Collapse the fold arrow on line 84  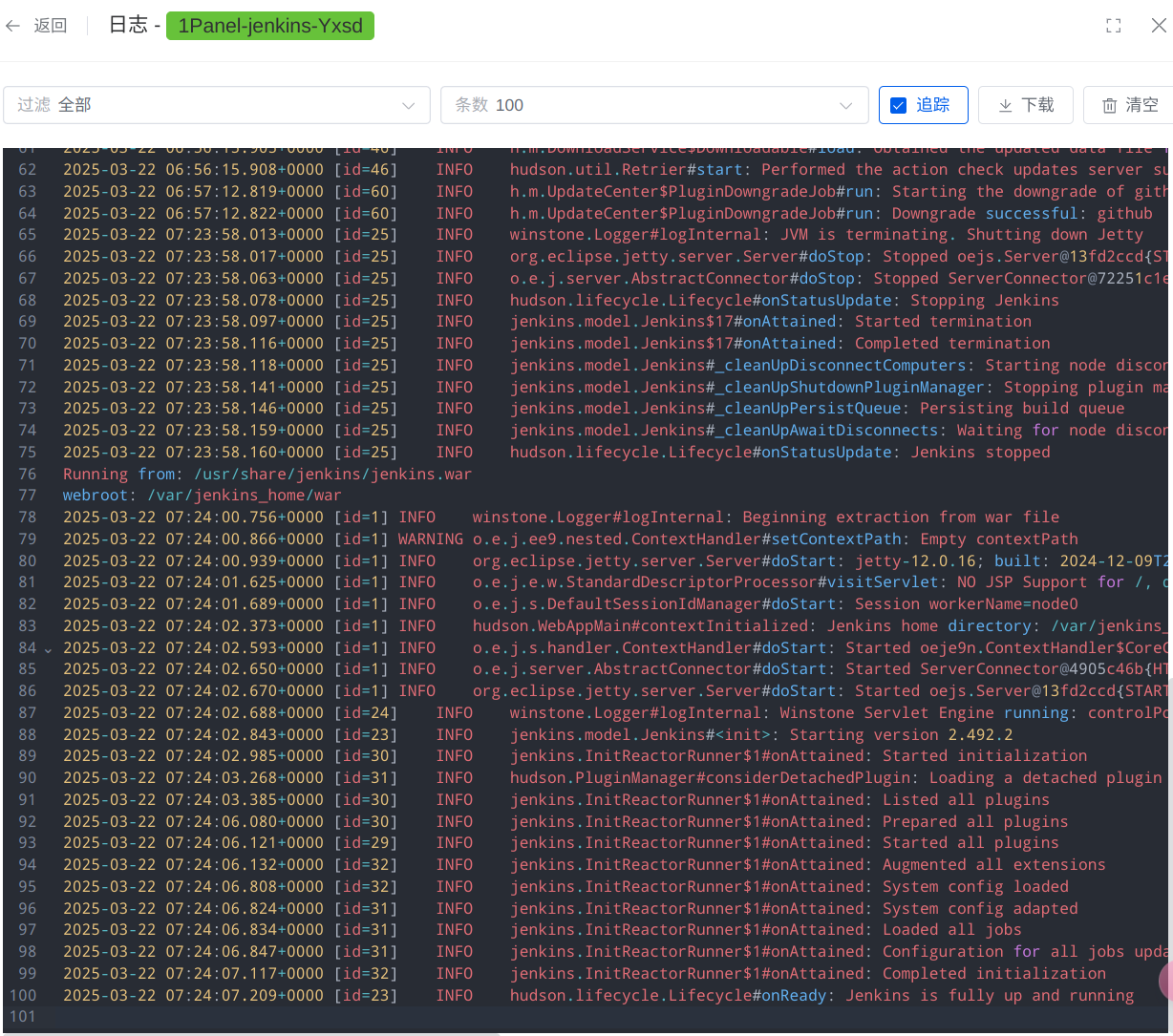point(48,648)
